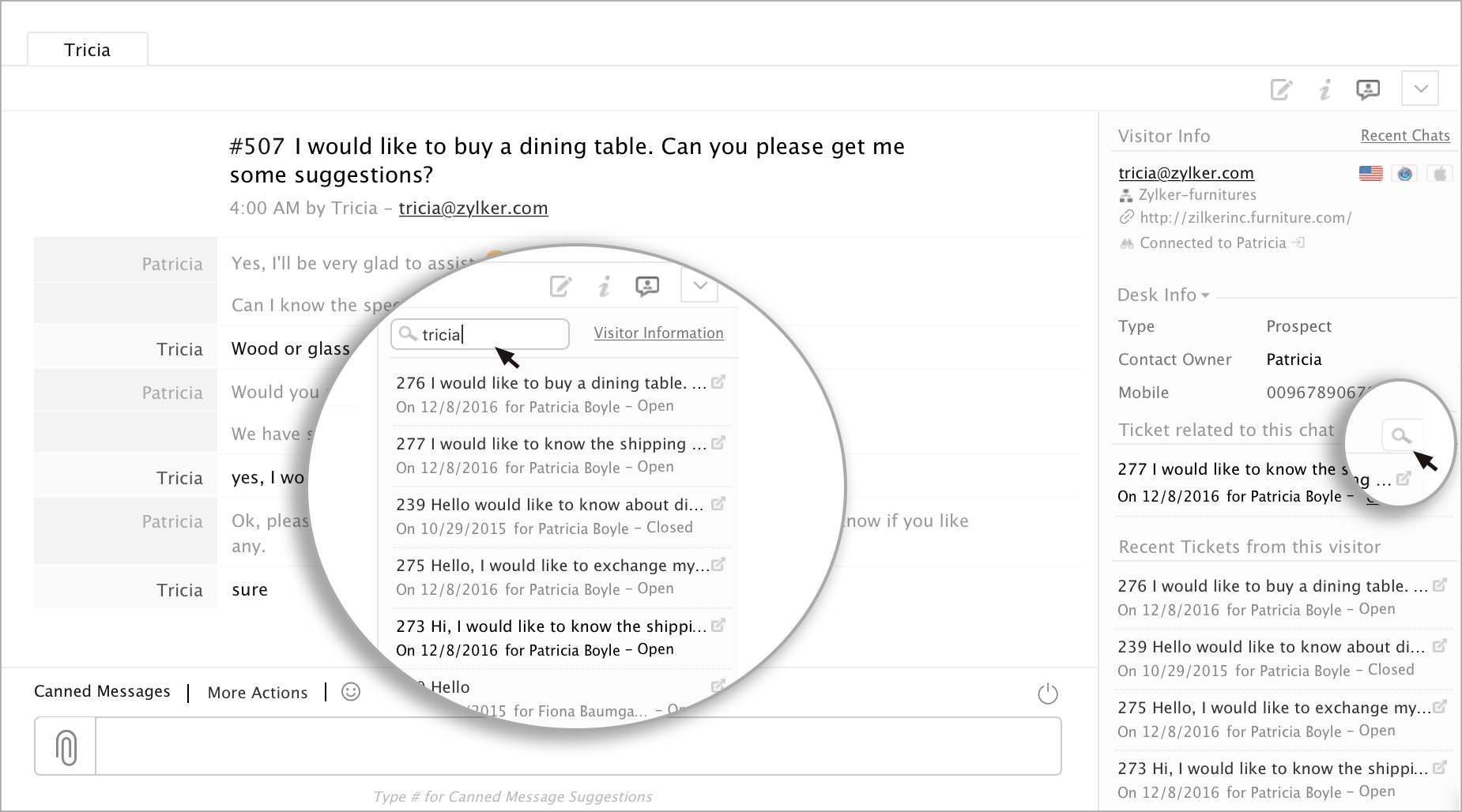Viewport: 1462px width, 812px height.
Task: Expand the top-right chevron dropdown
Action: [1420, 88]
